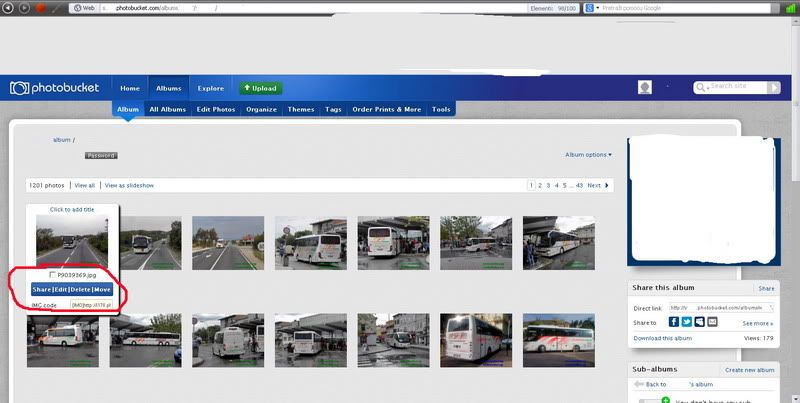Click the Photobucket camera logo

[19, 88]
